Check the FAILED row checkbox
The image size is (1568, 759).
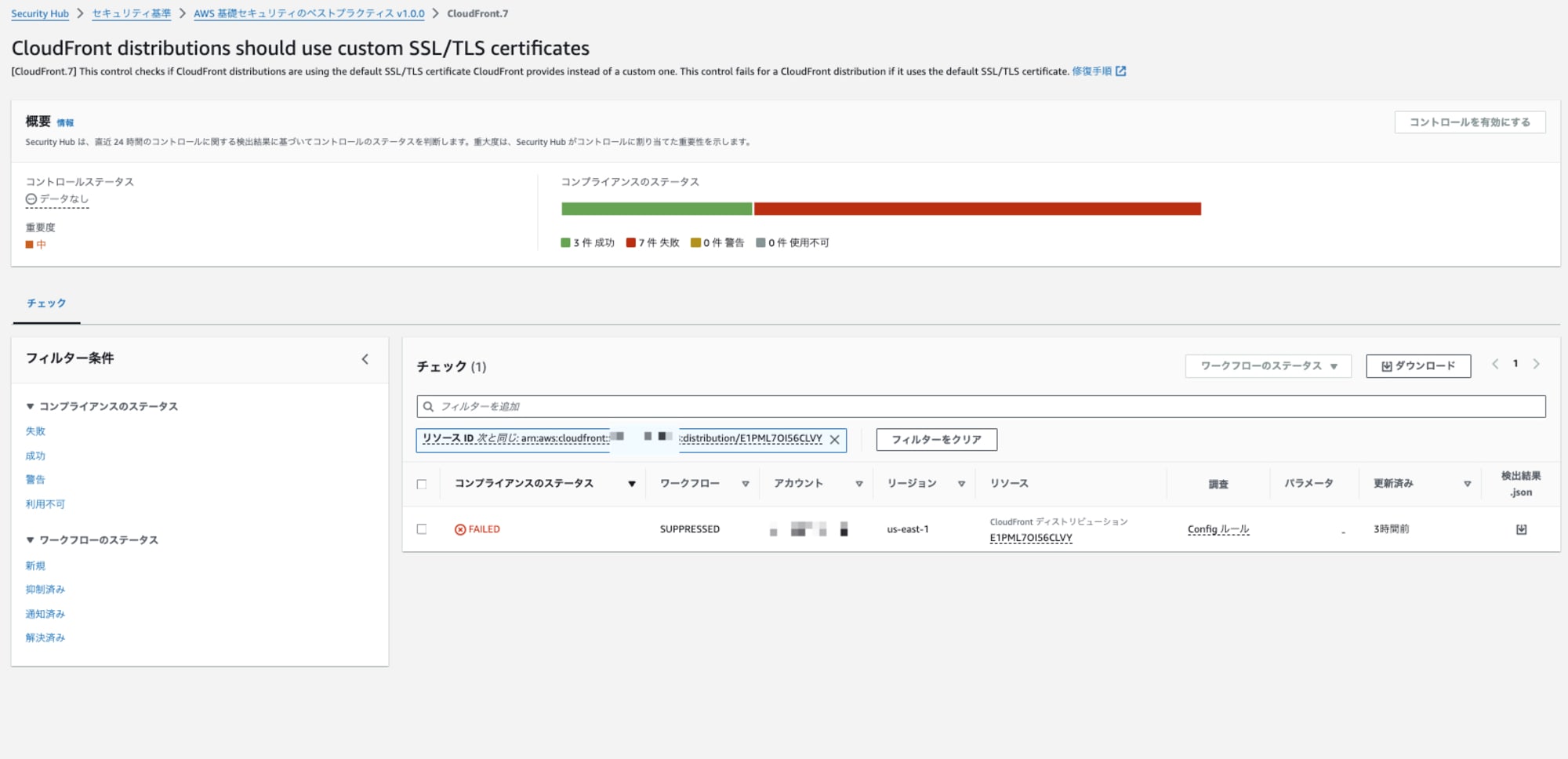click(422, 529)
